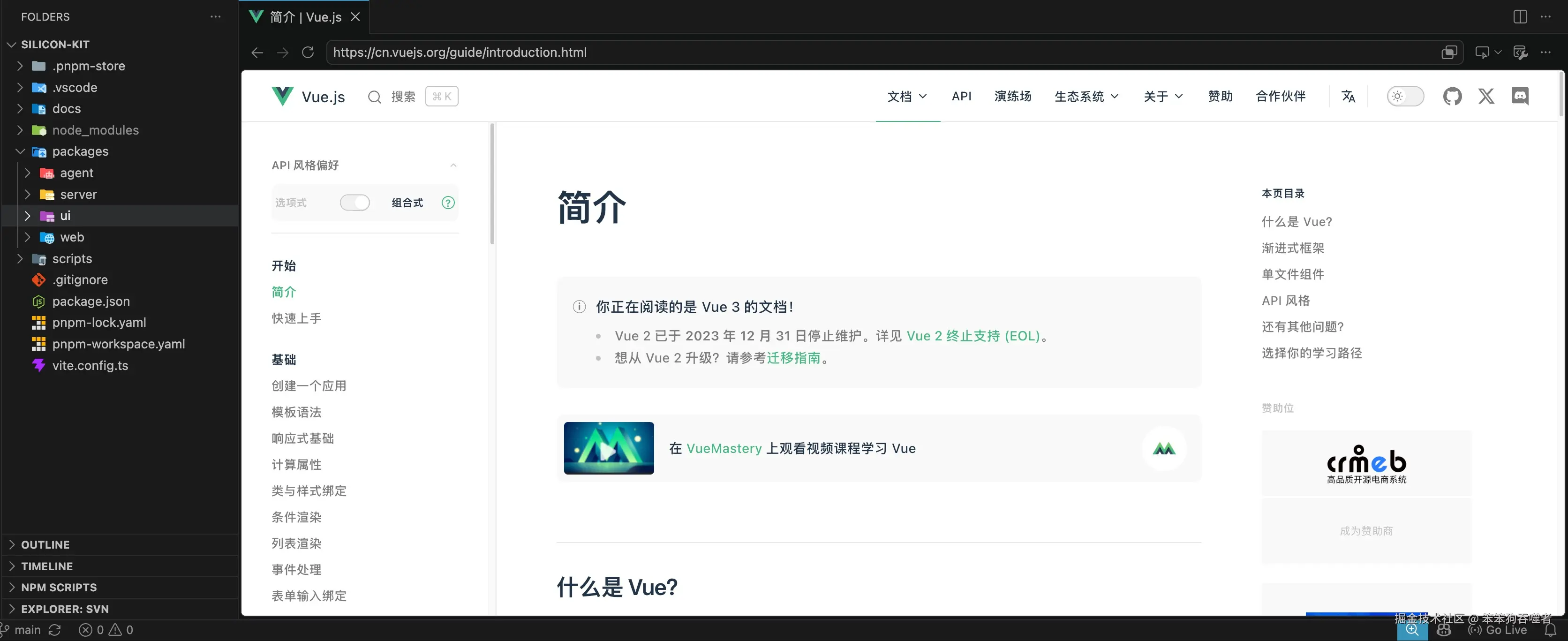The image size is (1568, 641).
Task: Click the search magnifier icon
Action: 374,97
